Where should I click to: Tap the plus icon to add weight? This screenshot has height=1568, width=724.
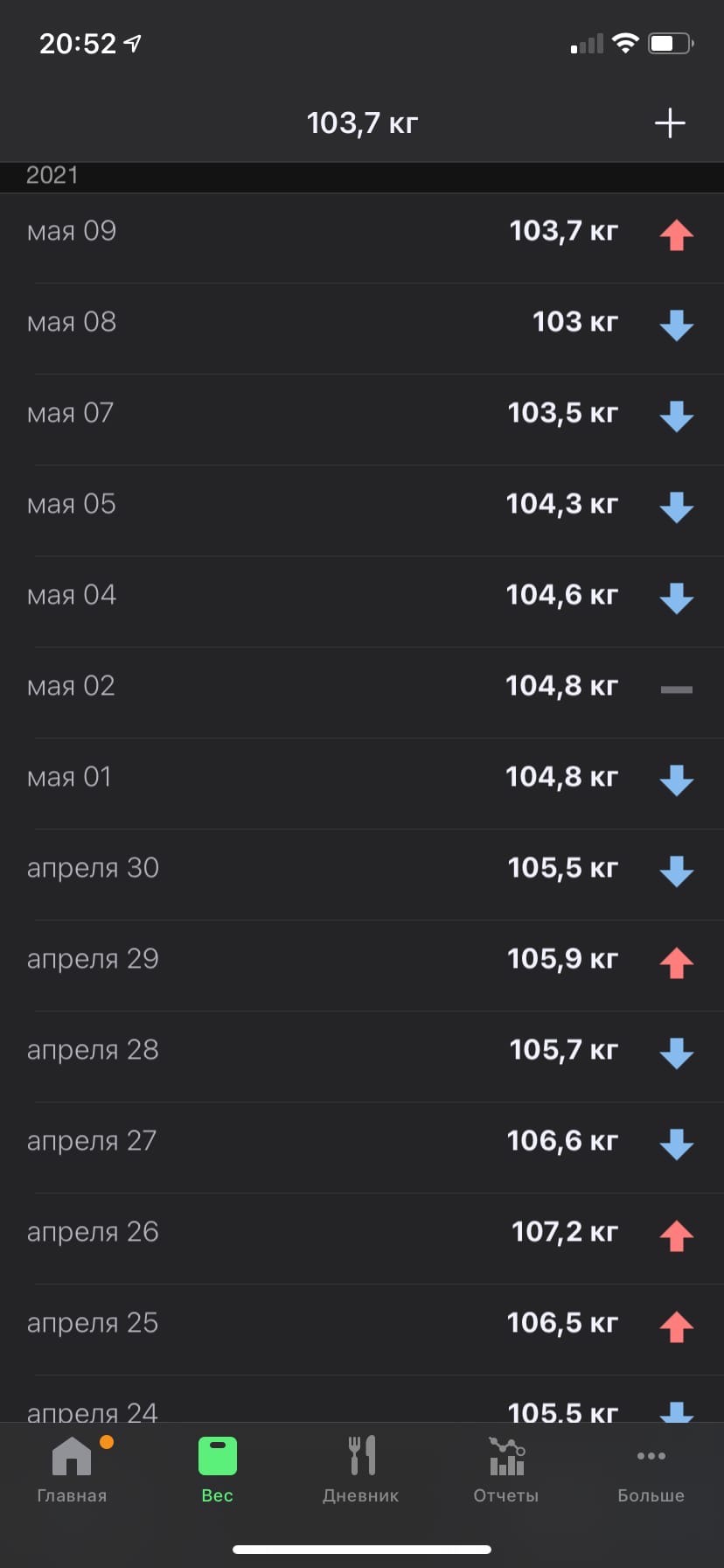point(670,123)
